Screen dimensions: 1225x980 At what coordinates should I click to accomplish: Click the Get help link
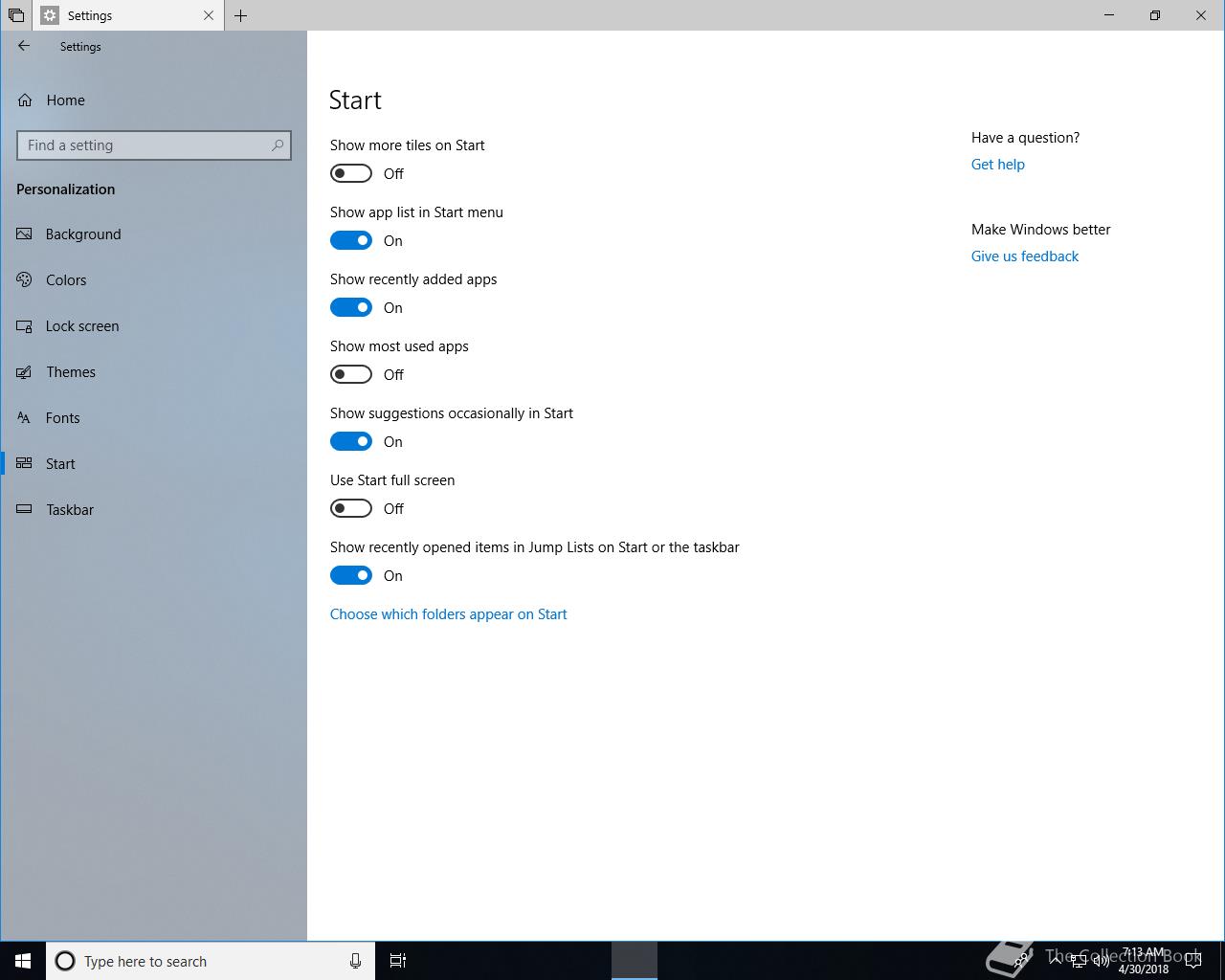(x=997, y=165)
